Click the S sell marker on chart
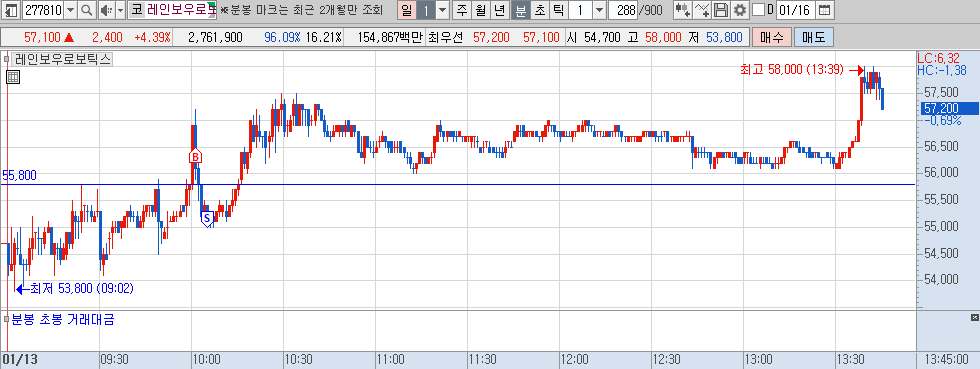 [x=207, y=218]
